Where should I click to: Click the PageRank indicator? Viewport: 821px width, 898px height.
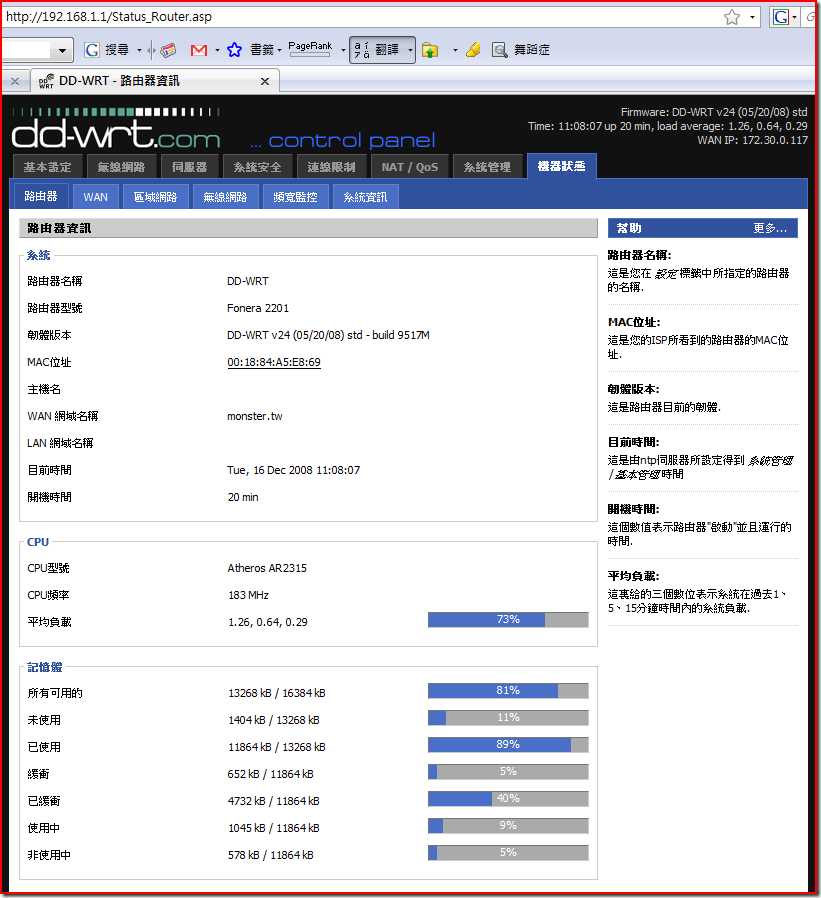point(310,49)
